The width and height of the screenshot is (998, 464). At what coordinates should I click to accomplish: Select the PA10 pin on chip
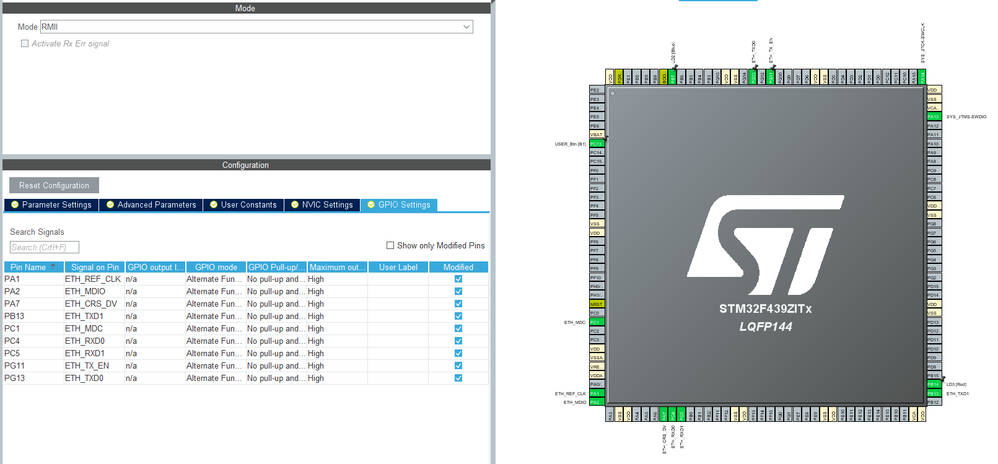[x=934, y=144]
